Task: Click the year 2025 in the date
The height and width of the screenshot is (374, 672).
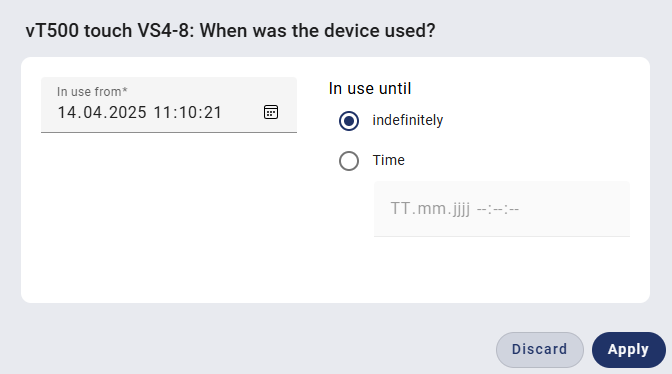Action: (x=128, y=113)
